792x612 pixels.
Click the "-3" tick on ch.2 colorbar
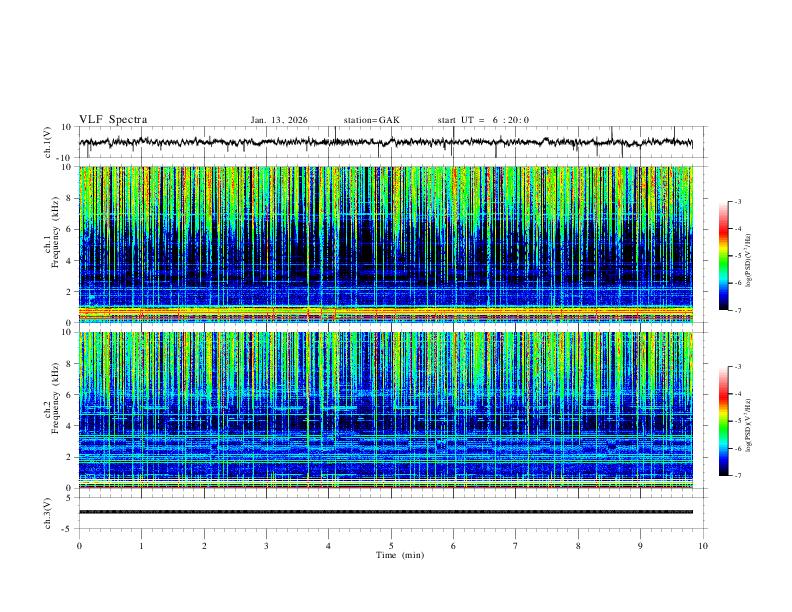point(737,367)
